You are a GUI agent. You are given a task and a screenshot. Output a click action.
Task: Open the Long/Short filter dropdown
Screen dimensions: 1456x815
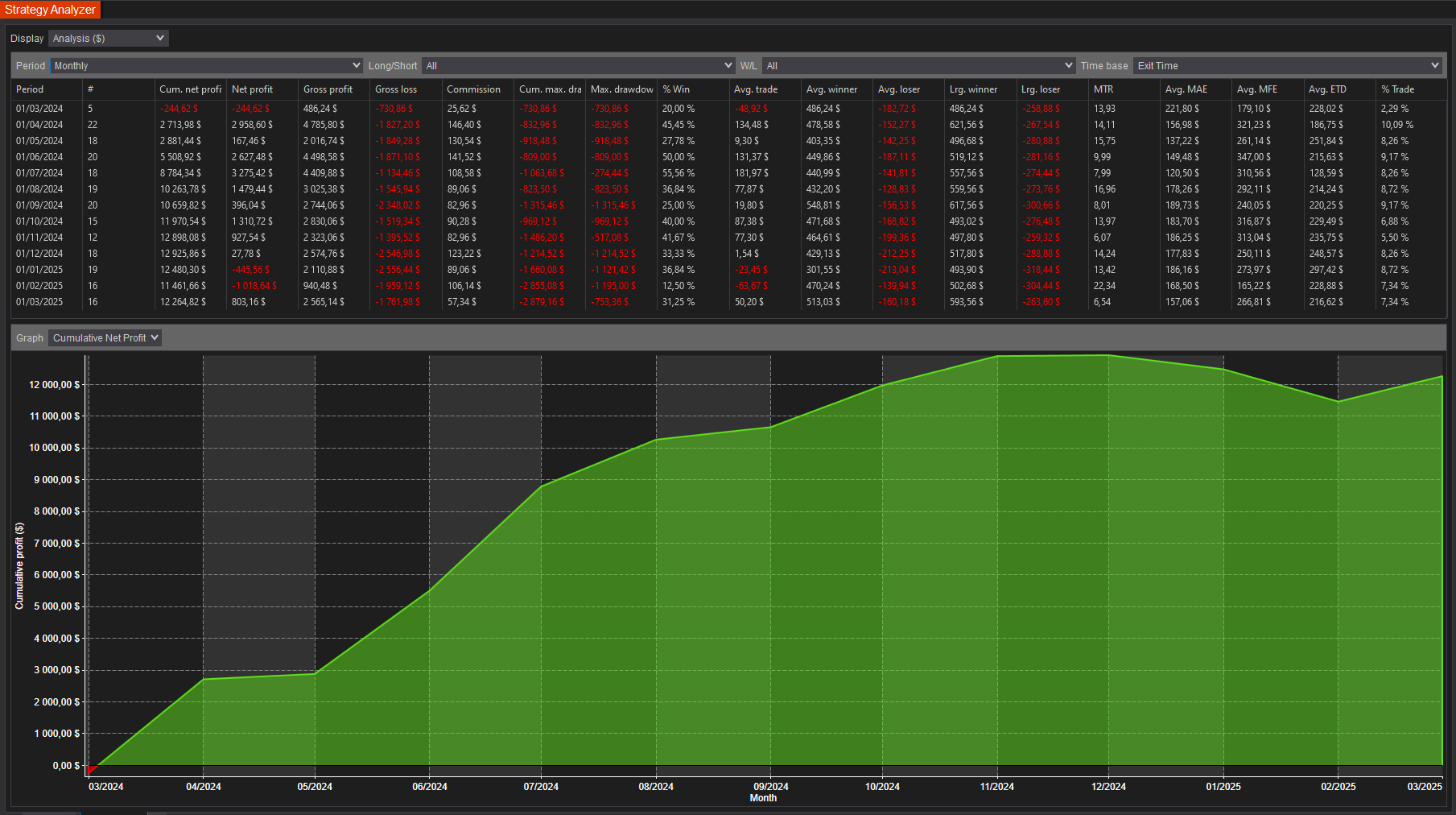point(578,66)
